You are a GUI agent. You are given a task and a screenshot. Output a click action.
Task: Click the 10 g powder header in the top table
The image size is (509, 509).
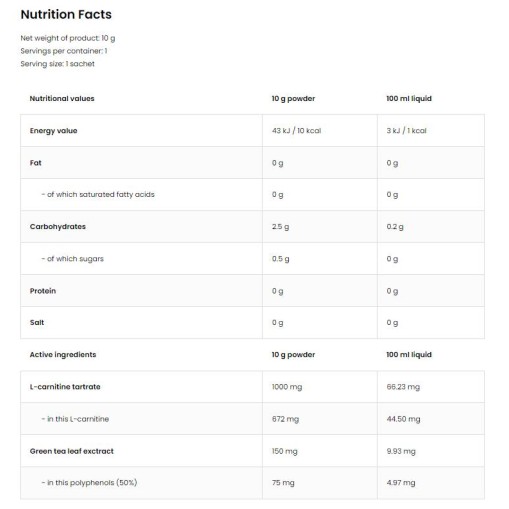(x=293, y=99)
